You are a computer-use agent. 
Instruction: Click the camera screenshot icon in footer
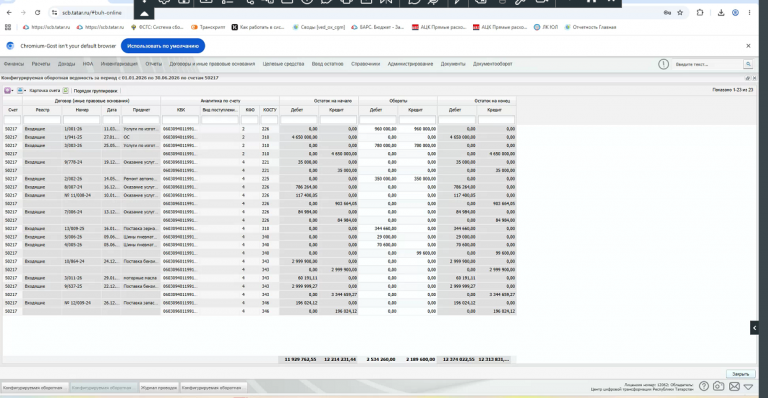tap(719, 386)
